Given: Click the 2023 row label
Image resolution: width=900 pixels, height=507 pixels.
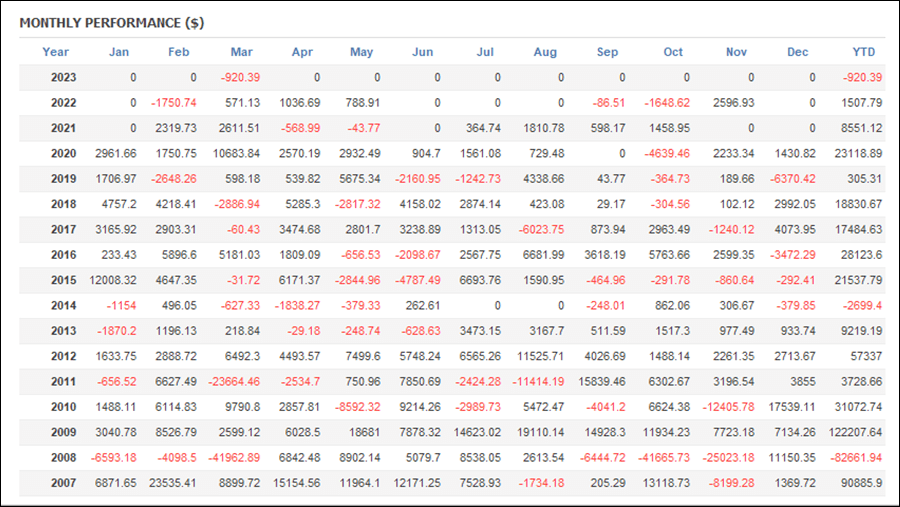Looking at the screenshot, I should 63,78.
